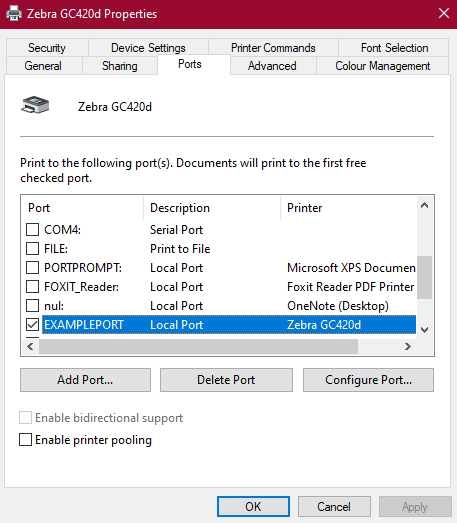The height and width of the screenshot is (523, 457).
Task: Open the Device Settings tab
Action: (148, 48)
